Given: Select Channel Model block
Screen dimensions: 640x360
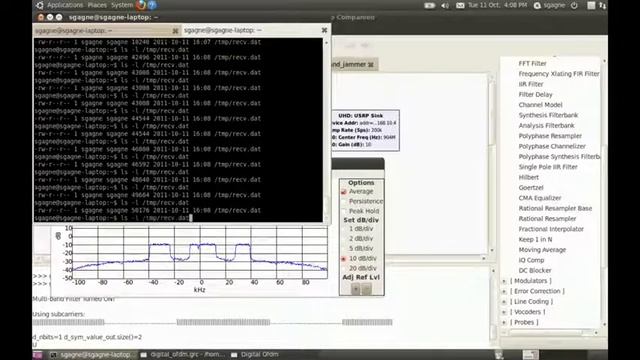Looking at the screenshot, I should pos(540,105).
